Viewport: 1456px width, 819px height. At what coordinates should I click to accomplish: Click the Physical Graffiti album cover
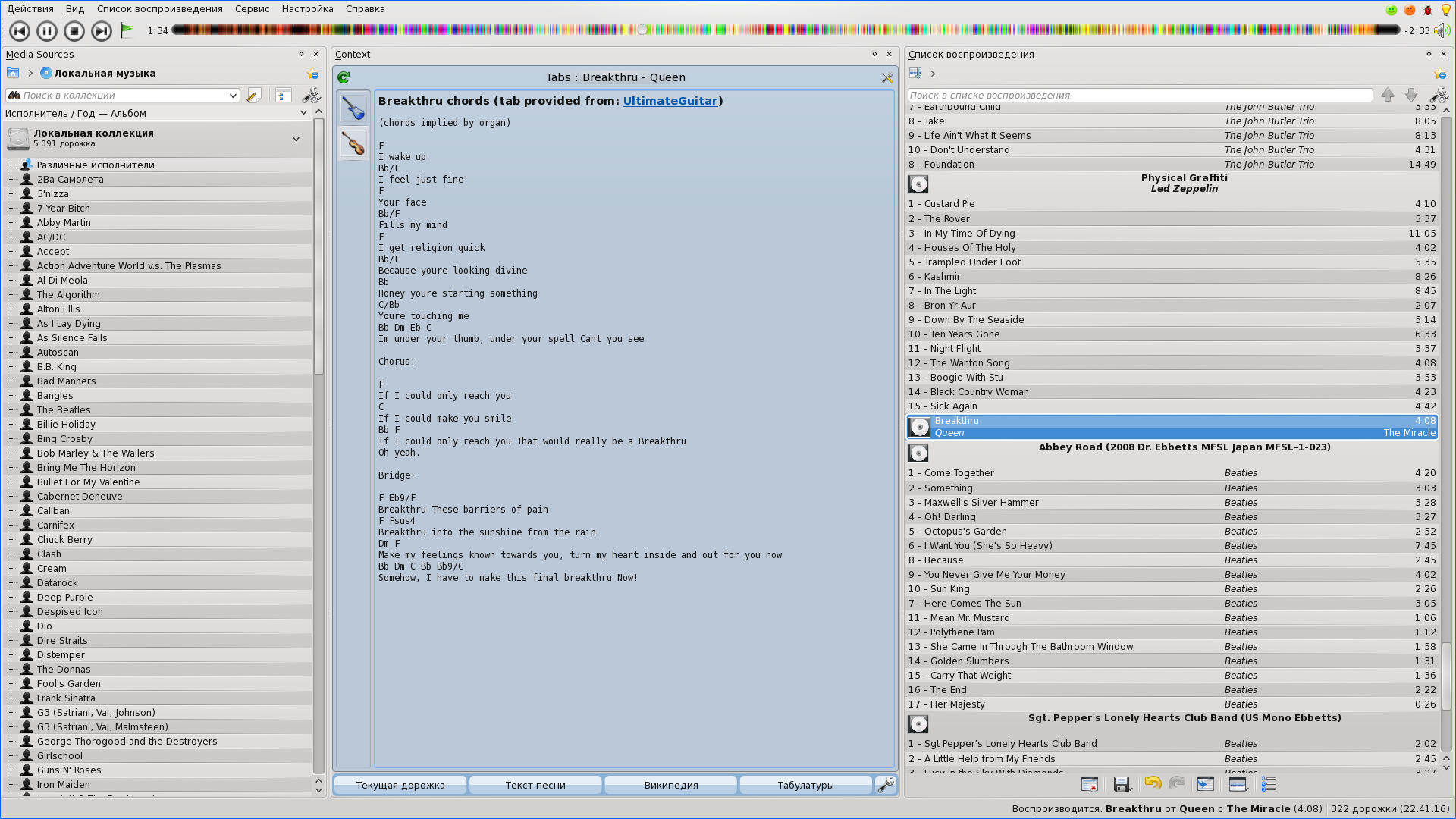[x=918, y=184]
